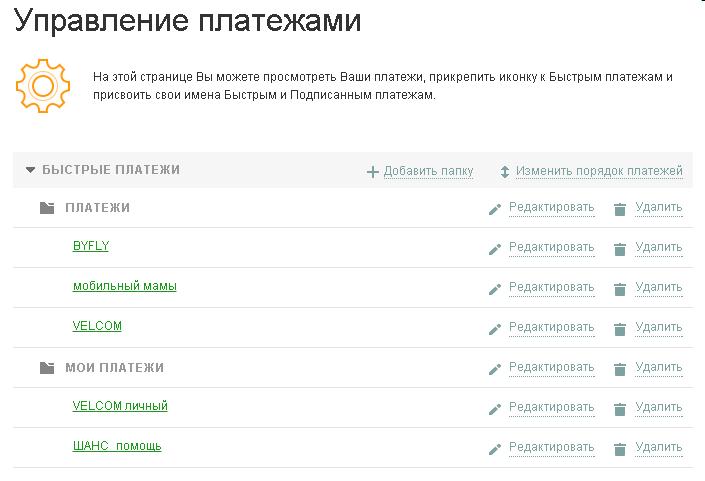Click the reorder arrows icon for payments
The width and height of the screenshot is (705, 481).
tap(505, 172)
